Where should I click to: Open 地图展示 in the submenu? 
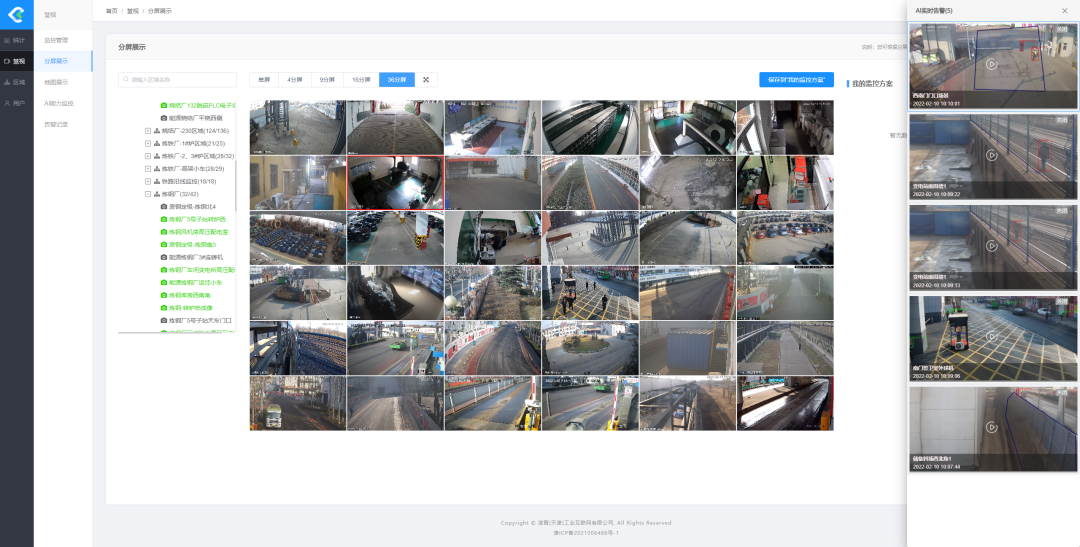point(57,82)
